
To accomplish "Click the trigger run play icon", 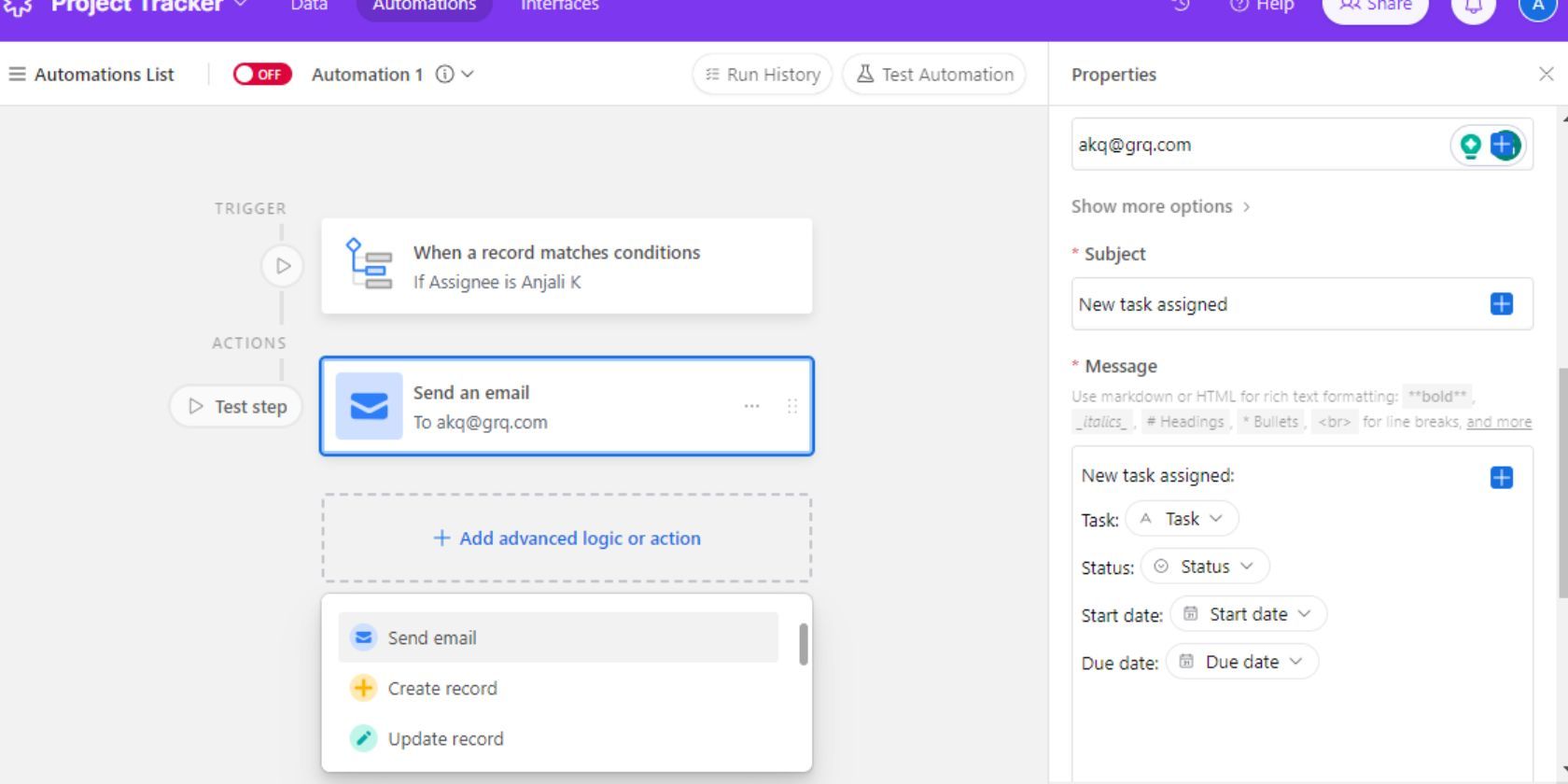I will click(282, 266).
